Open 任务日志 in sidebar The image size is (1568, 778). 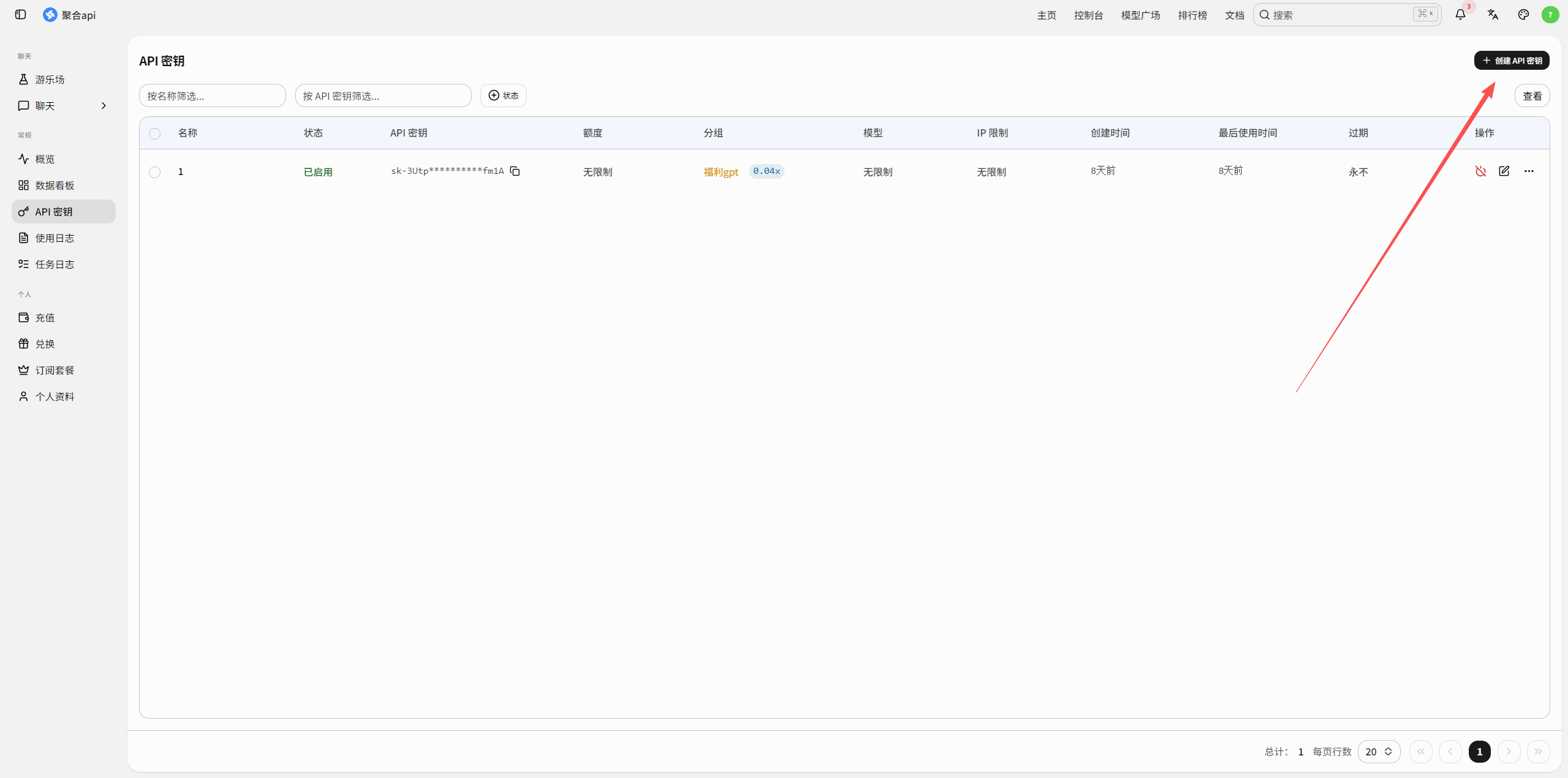pyautogui.click(x=64, y=264)
